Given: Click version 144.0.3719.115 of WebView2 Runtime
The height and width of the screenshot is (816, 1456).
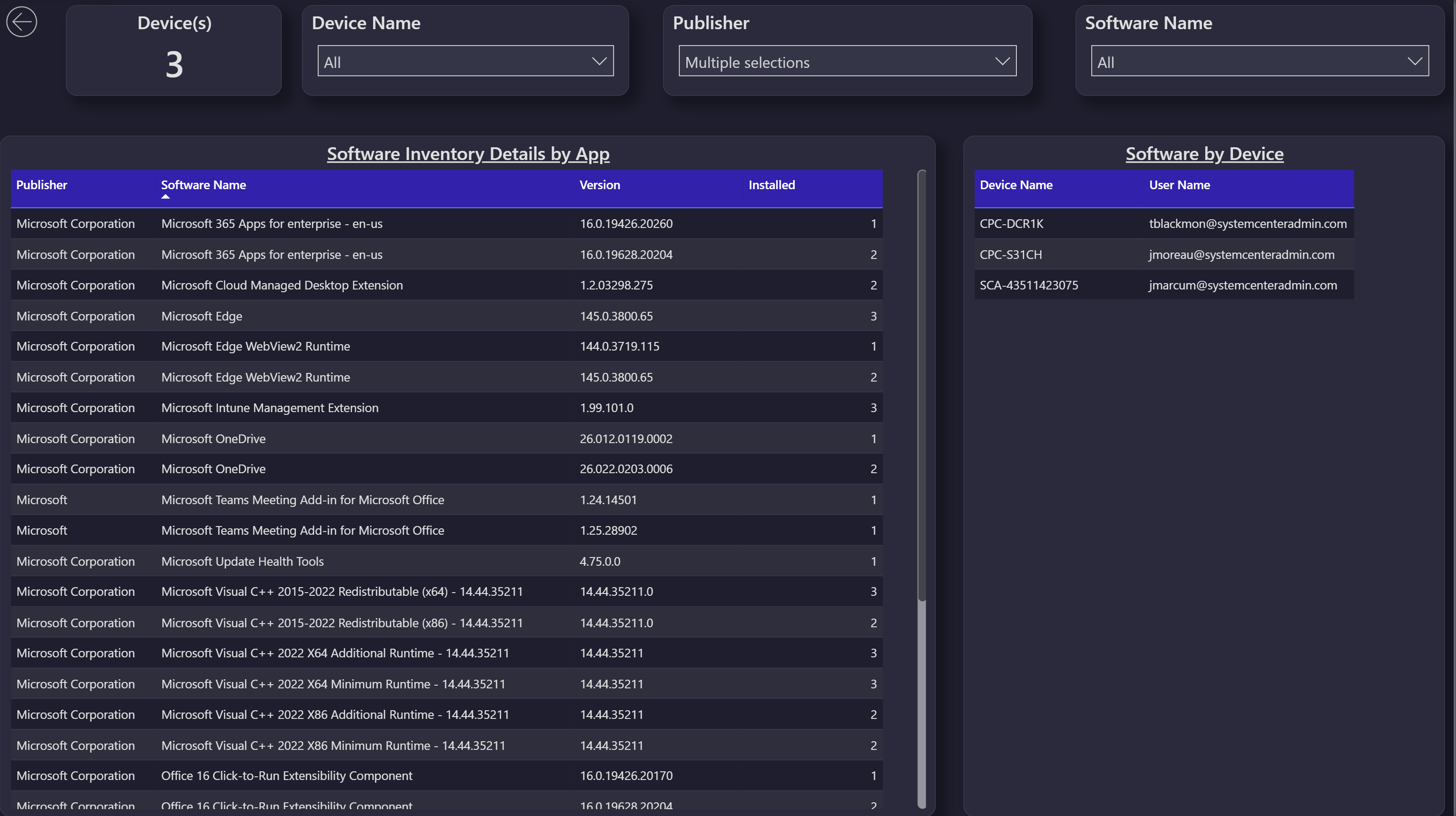Looking at the screenshot, I should click(620, 346).
